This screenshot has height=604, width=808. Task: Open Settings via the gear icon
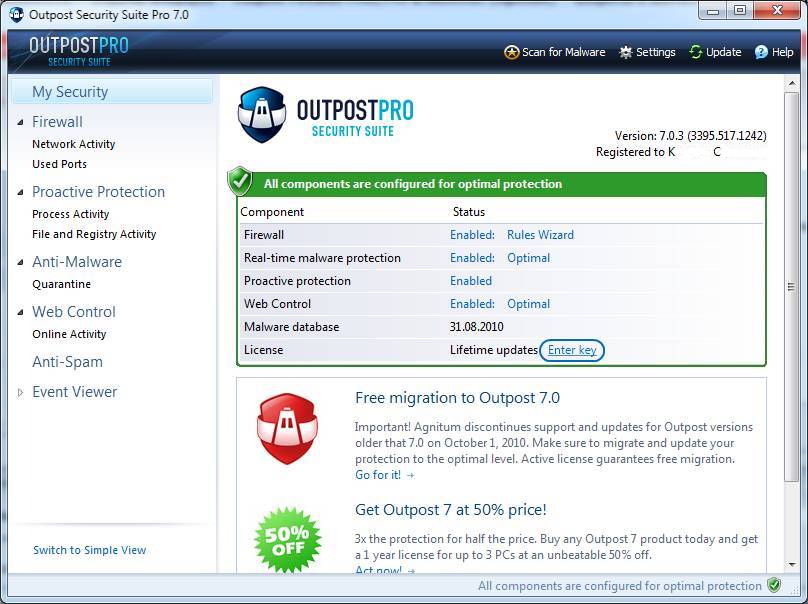pos(626,52)
